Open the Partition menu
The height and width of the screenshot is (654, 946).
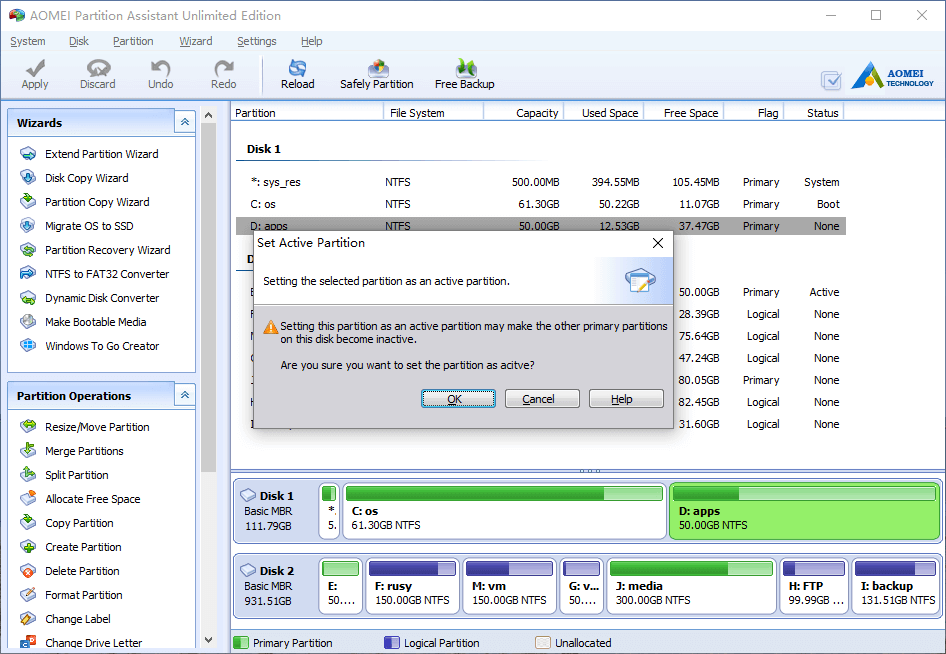(x=133, y=41)
